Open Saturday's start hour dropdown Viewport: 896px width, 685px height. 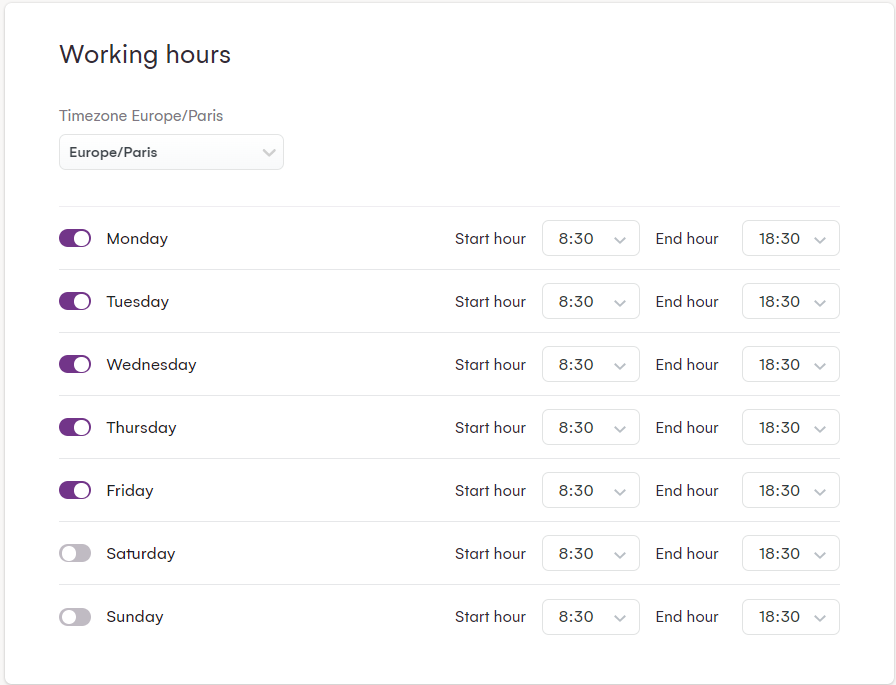pyautogui.click(x=590, y=553)
